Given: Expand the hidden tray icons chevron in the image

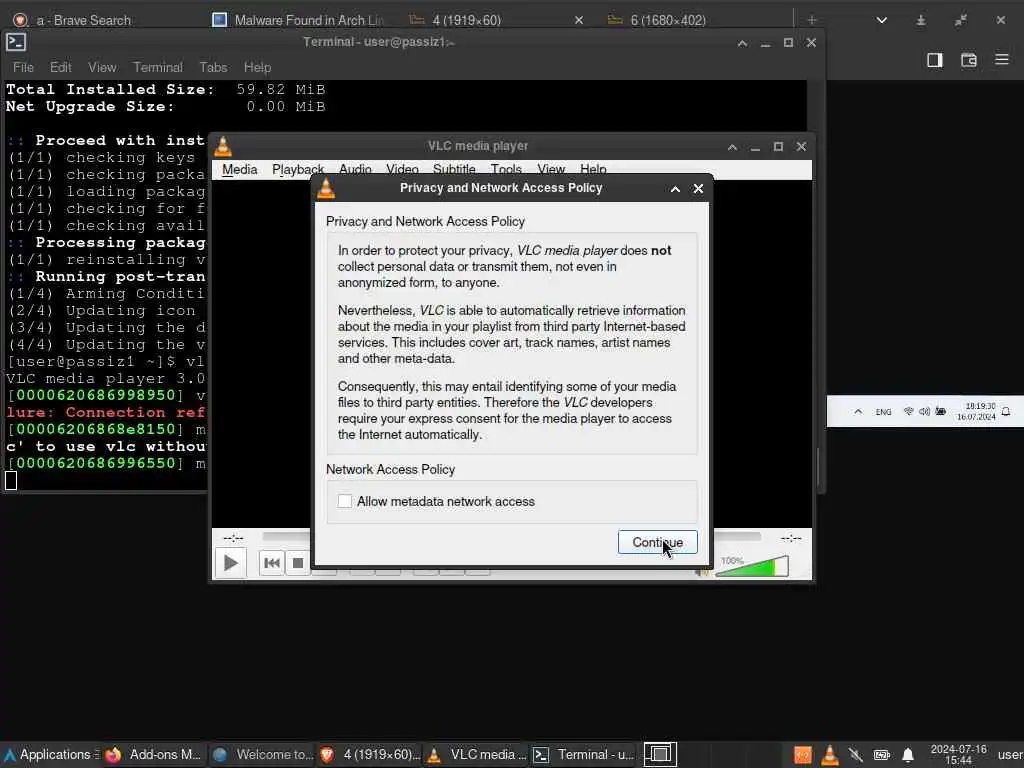Looking at the screenshot, I should click(x=858, y=411).
